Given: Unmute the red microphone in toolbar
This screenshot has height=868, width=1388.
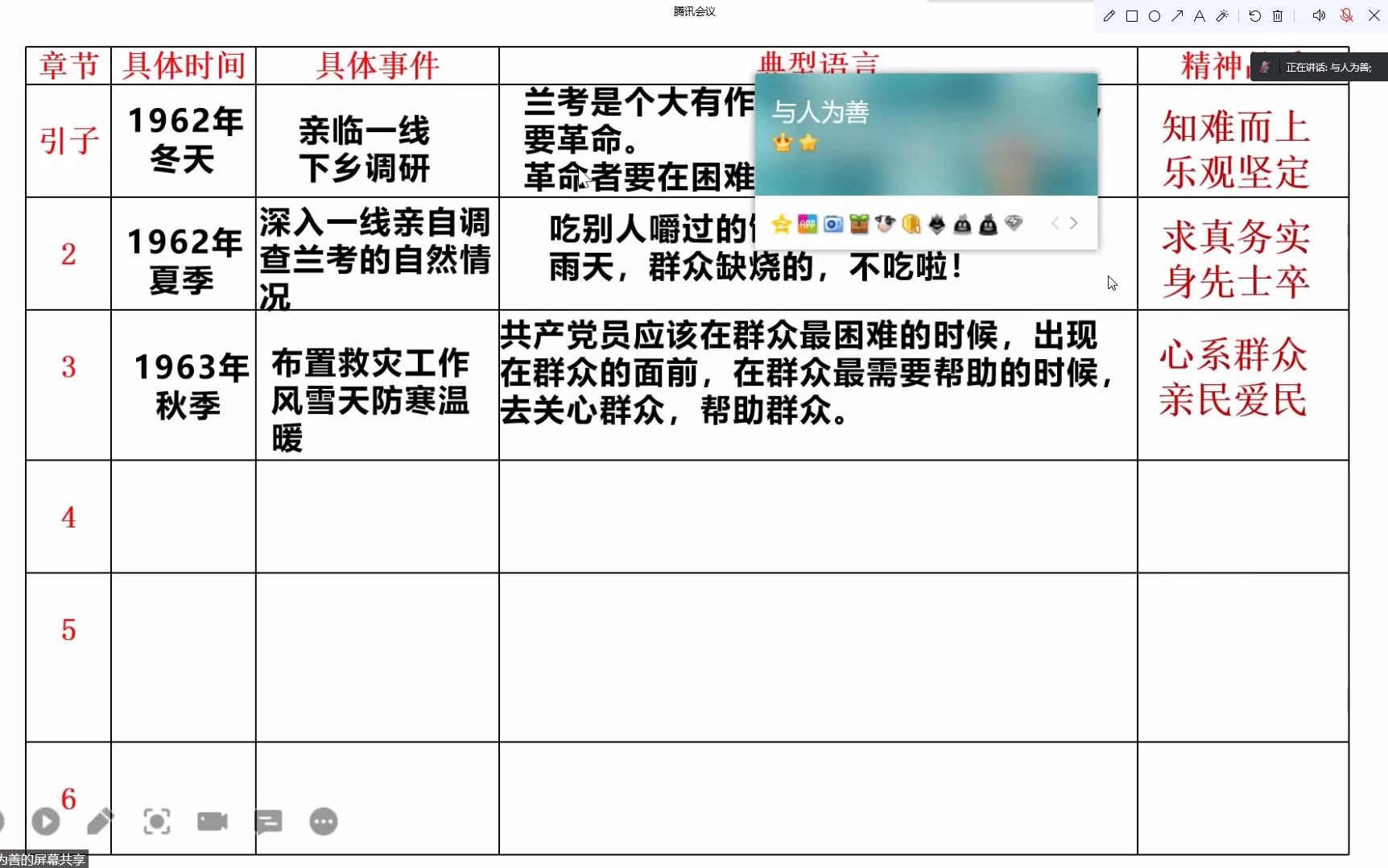Looking at the screenshot, I should tap(1346, 15).
